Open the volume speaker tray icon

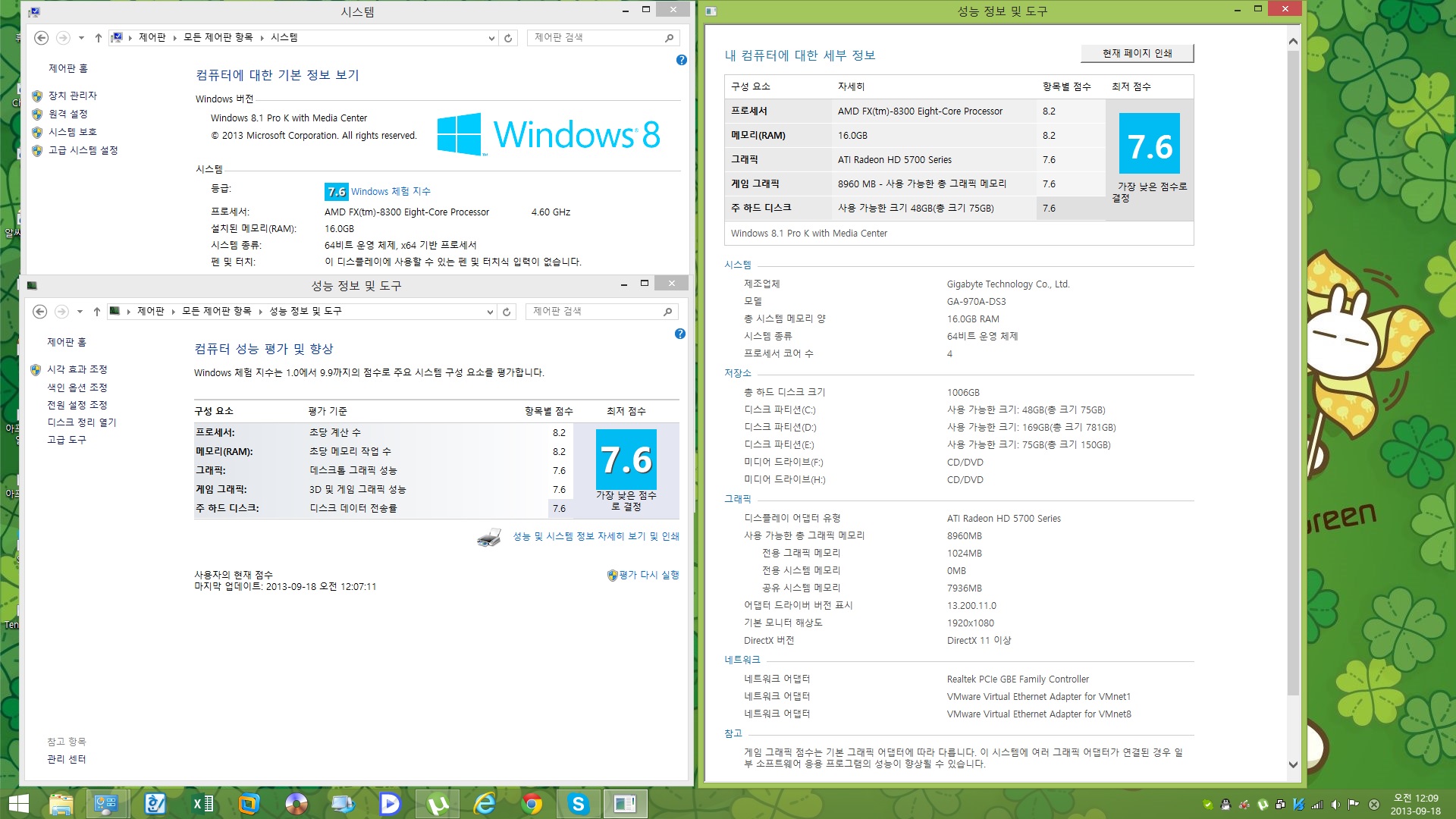(x=1335, y=805)
